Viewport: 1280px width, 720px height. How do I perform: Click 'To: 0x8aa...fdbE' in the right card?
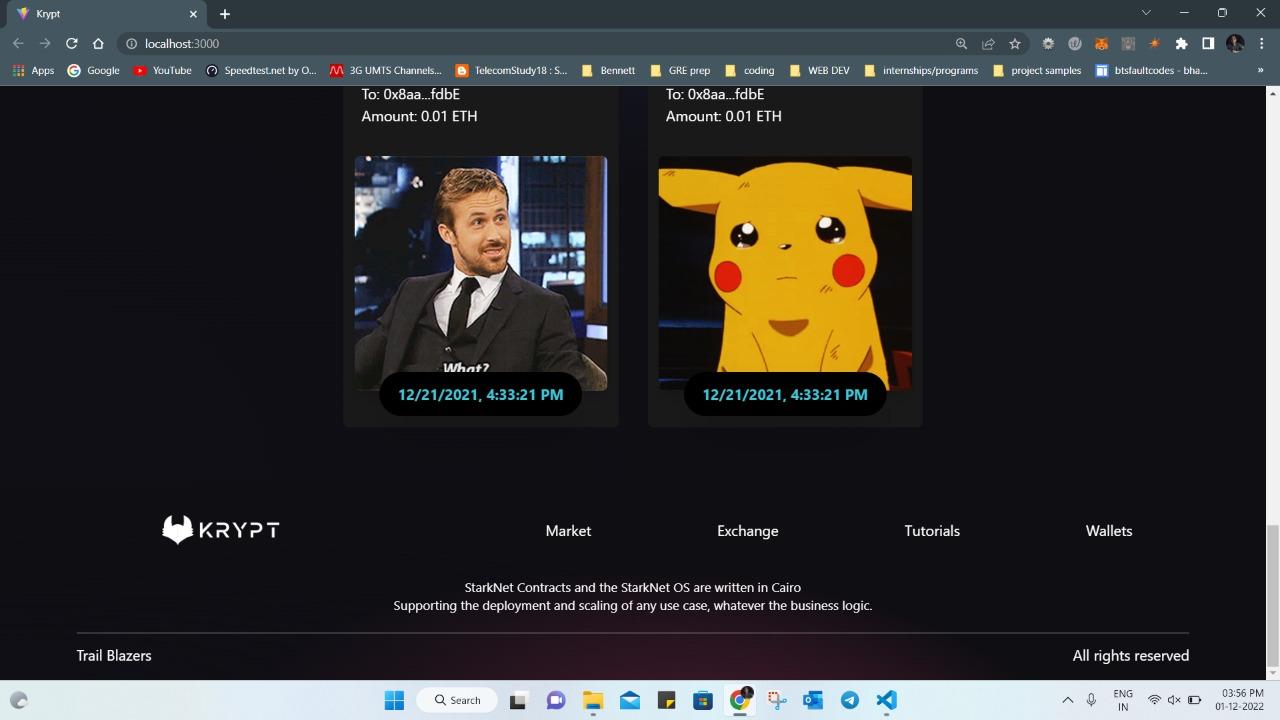tap(715, 94)
